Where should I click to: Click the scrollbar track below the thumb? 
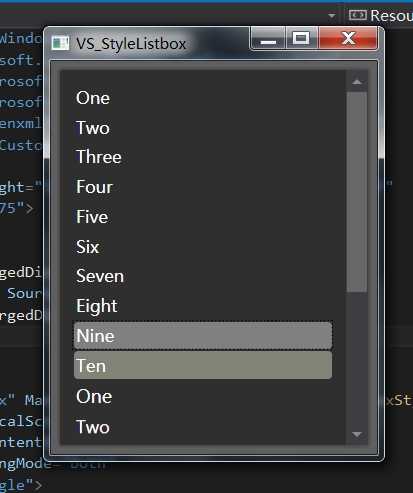(x=357, y=358)
